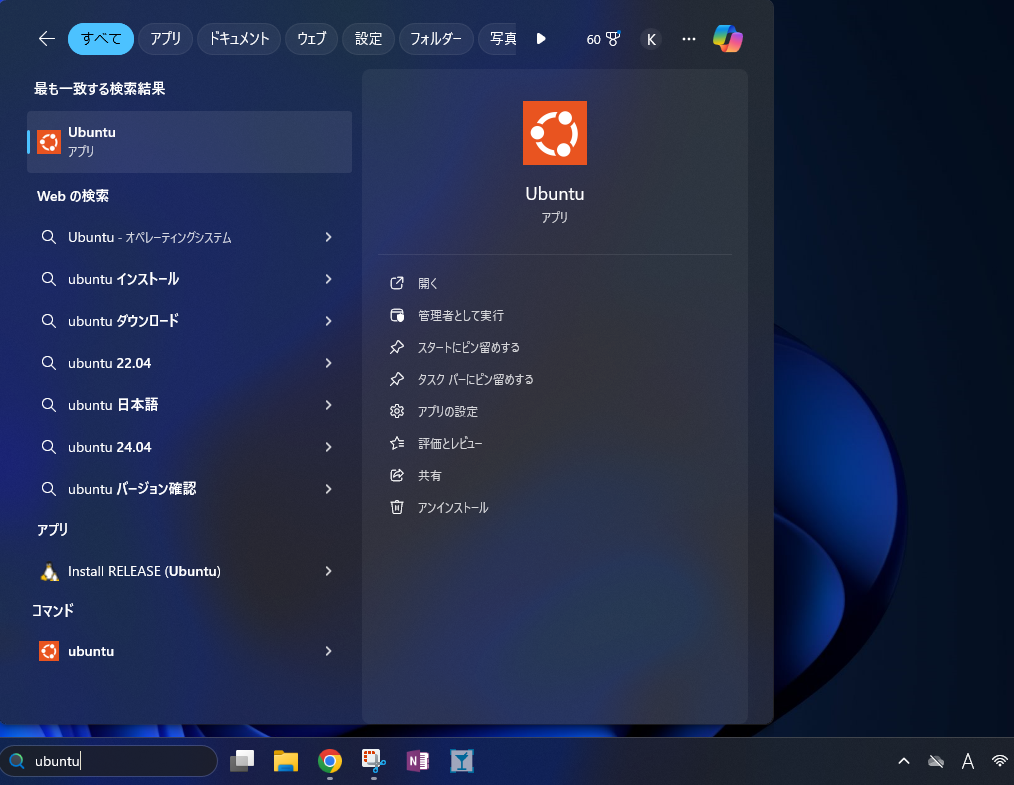1014x785 pixels.
Task: Go back with the left arrow
Action: [47, 39]
